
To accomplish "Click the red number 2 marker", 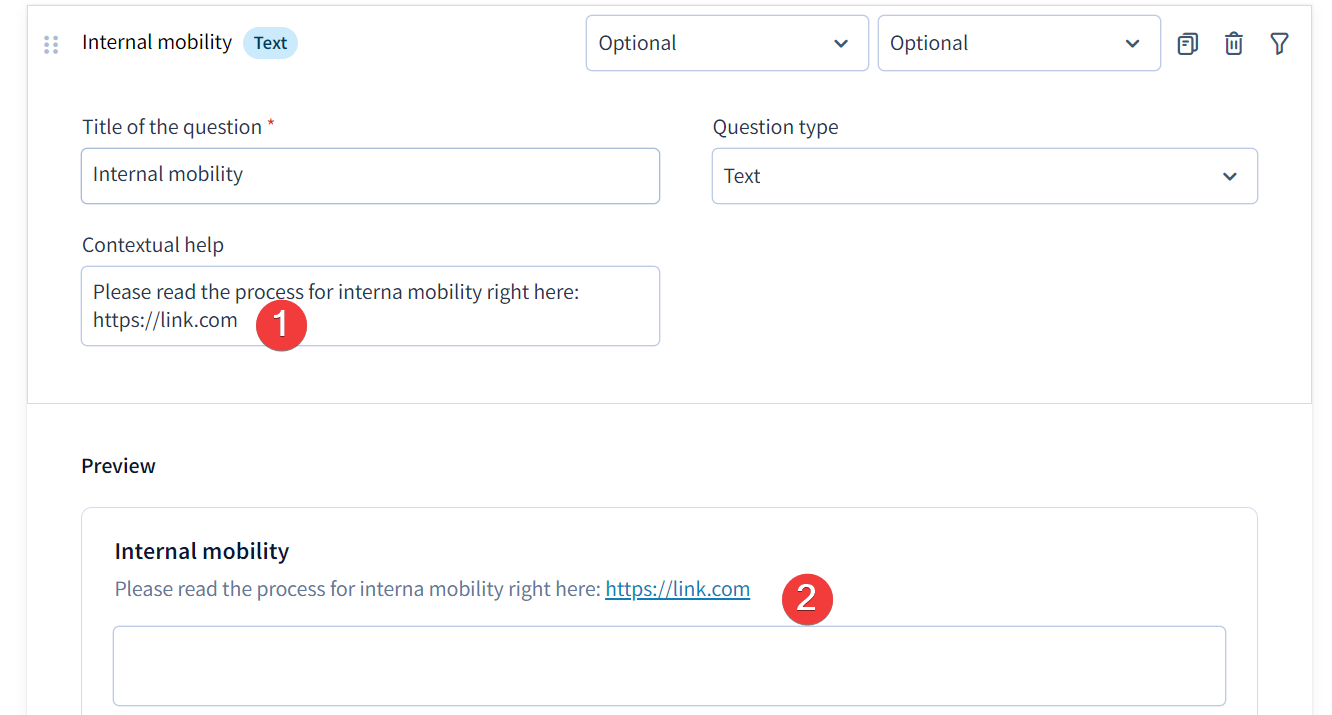I will (807, 599).
